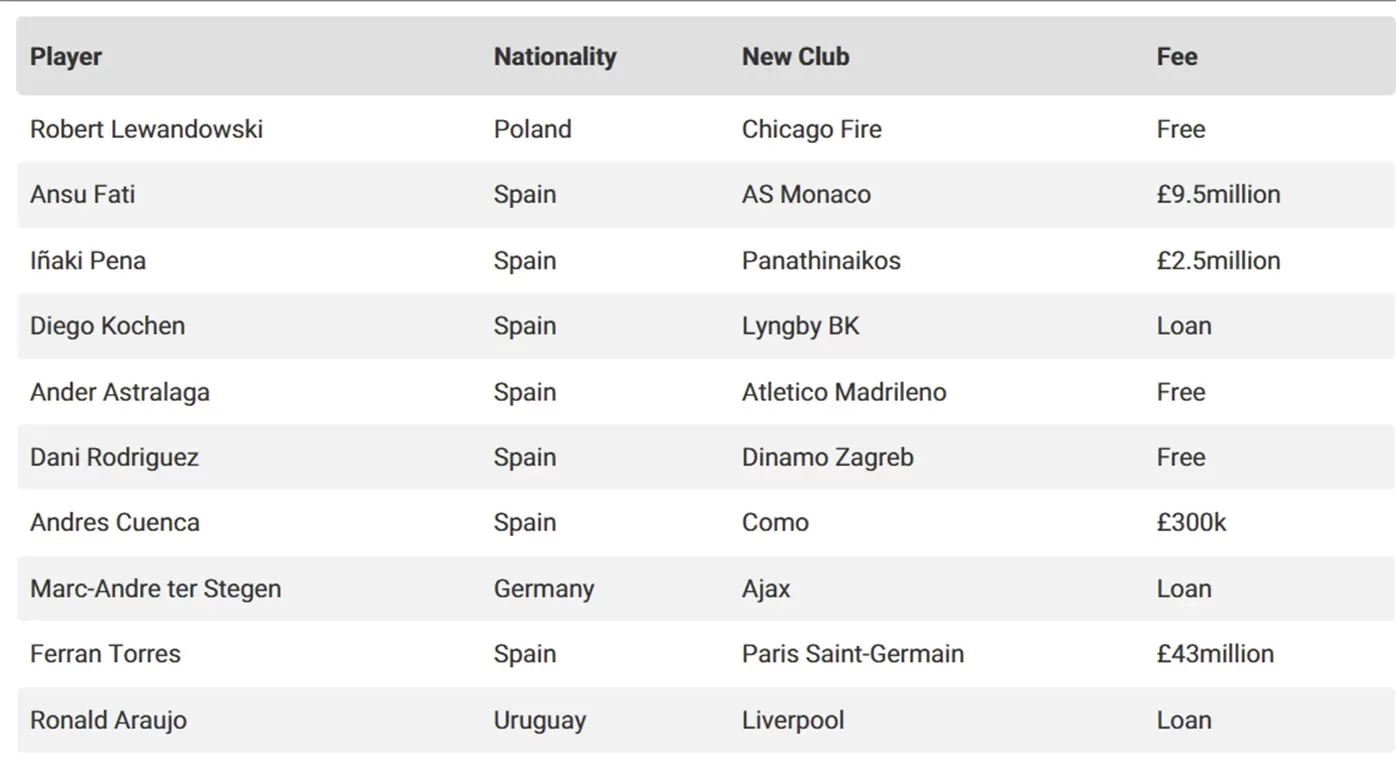Select the Robert Lewandowski player name
Viewport: 1396px width, 770px height.
[146, 129]
